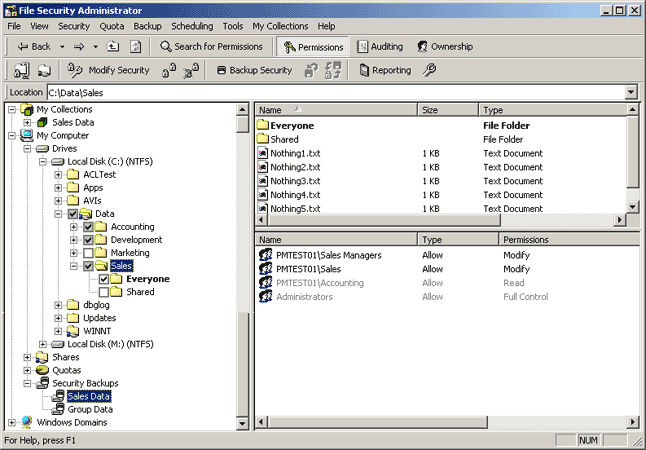The image size is (646, 450).
Task: Collapse the Data folder node
Action: point(58,214)
